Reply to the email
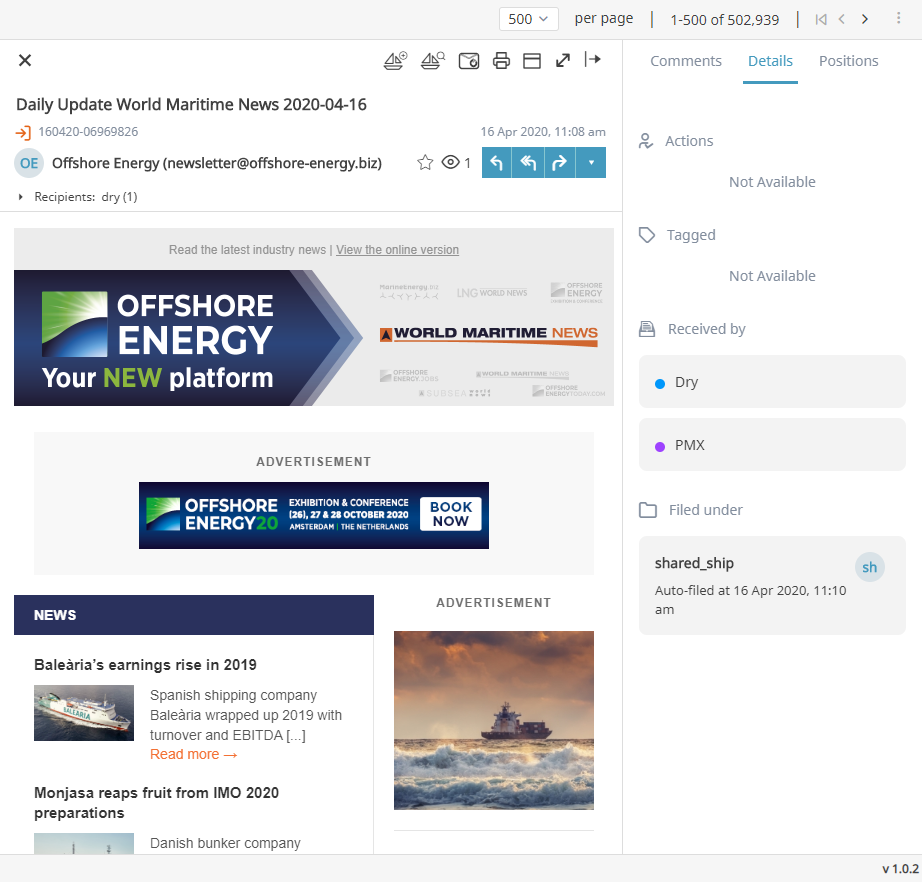922x882 pixels. [497, 162]
